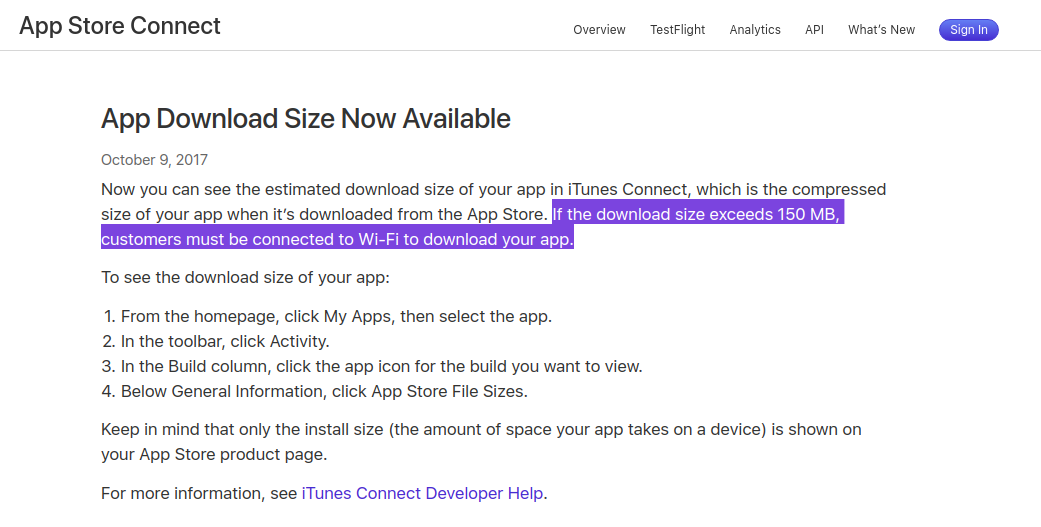Select API in the top navigation
Viewport: 1041px width, 527px height.
pyautogui.click(x=814, y=30)
